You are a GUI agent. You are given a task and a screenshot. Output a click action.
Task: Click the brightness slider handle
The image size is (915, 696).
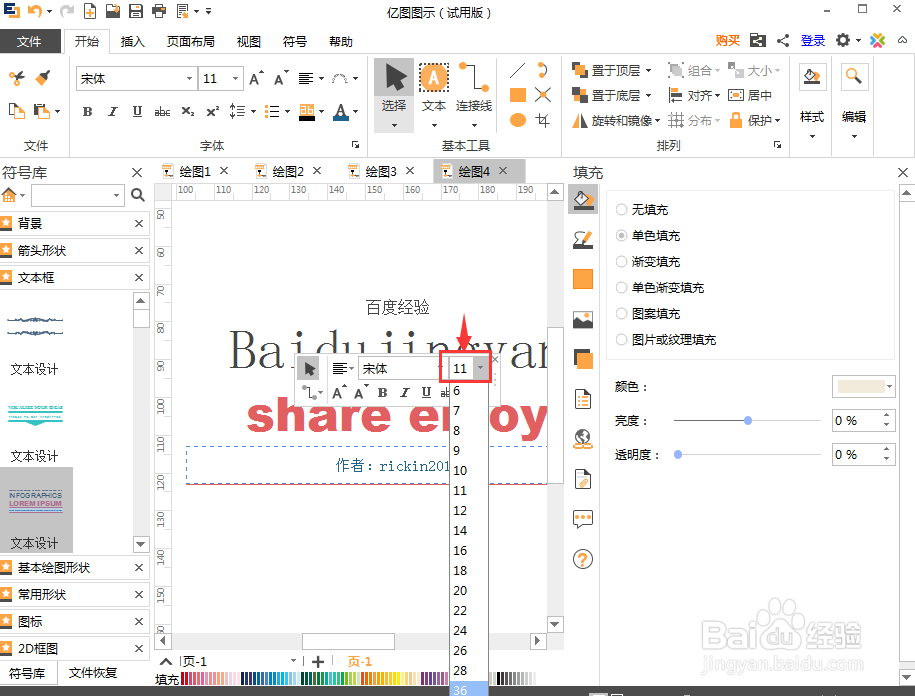748,420
